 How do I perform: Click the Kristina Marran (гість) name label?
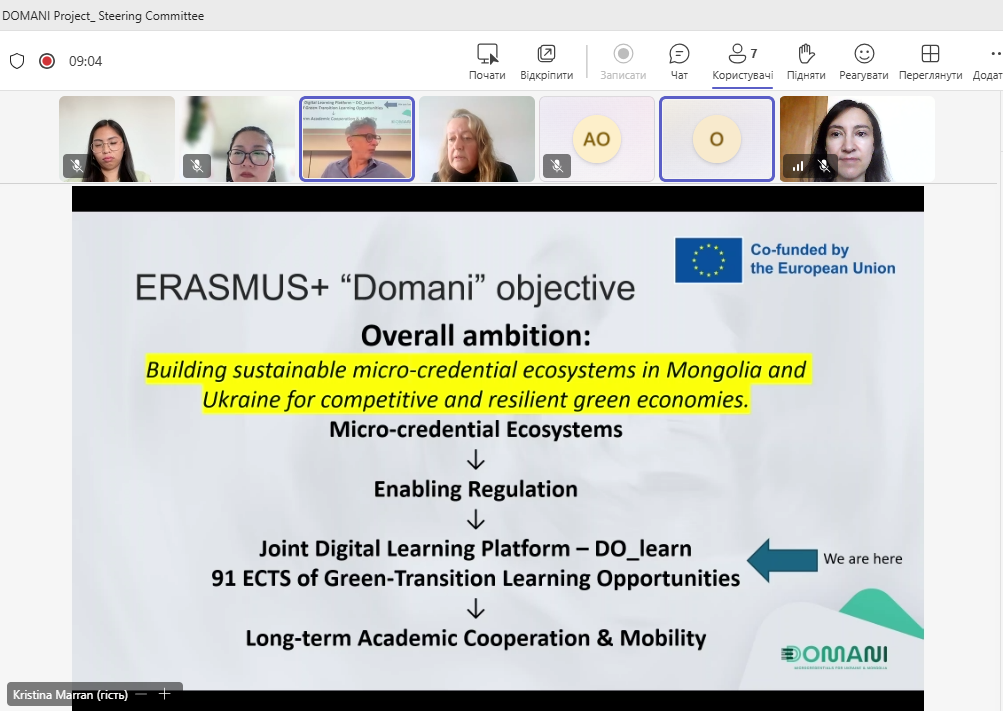tap(70, 695)
